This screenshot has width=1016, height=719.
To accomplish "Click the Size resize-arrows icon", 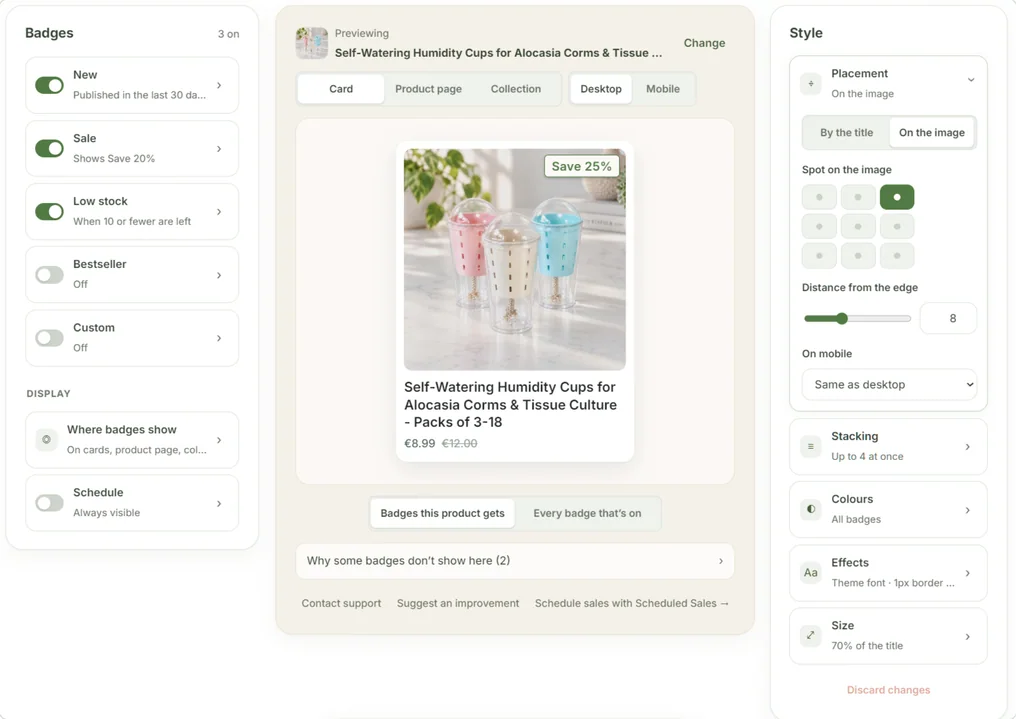I will pos(811,635).
